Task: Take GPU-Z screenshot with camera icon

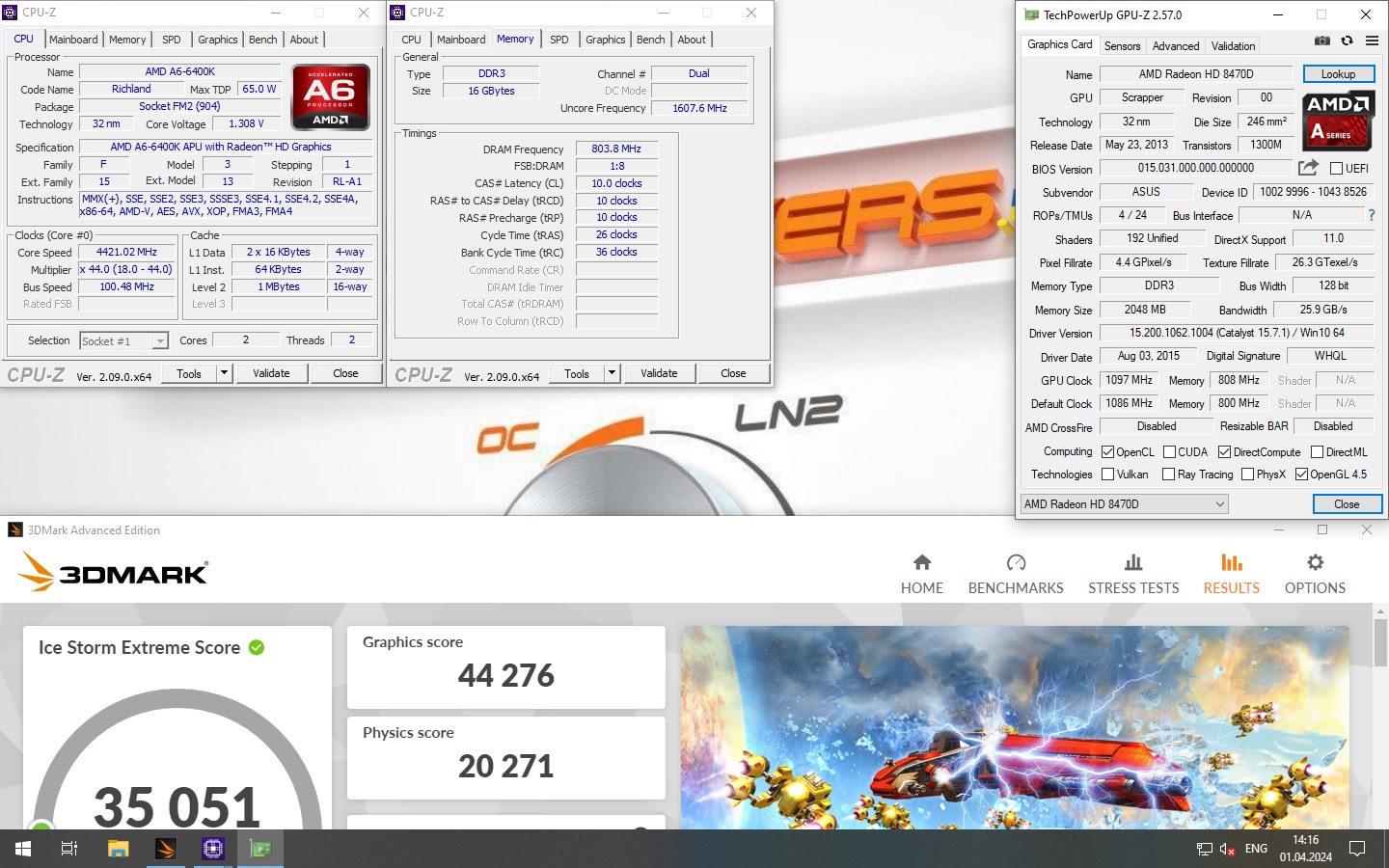Action: [x=1322, y=41]
